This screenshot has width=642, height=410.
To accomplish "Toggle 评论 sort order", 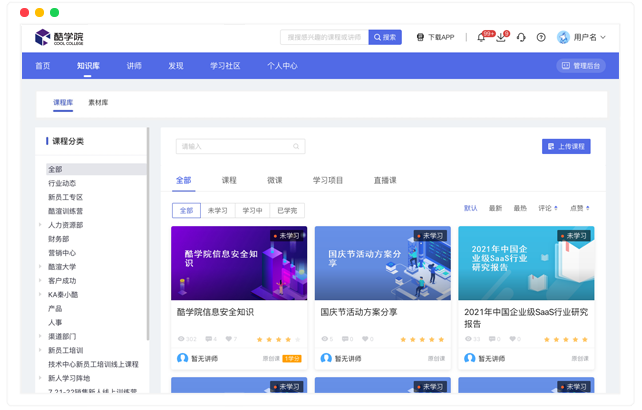I will [548, 208].
